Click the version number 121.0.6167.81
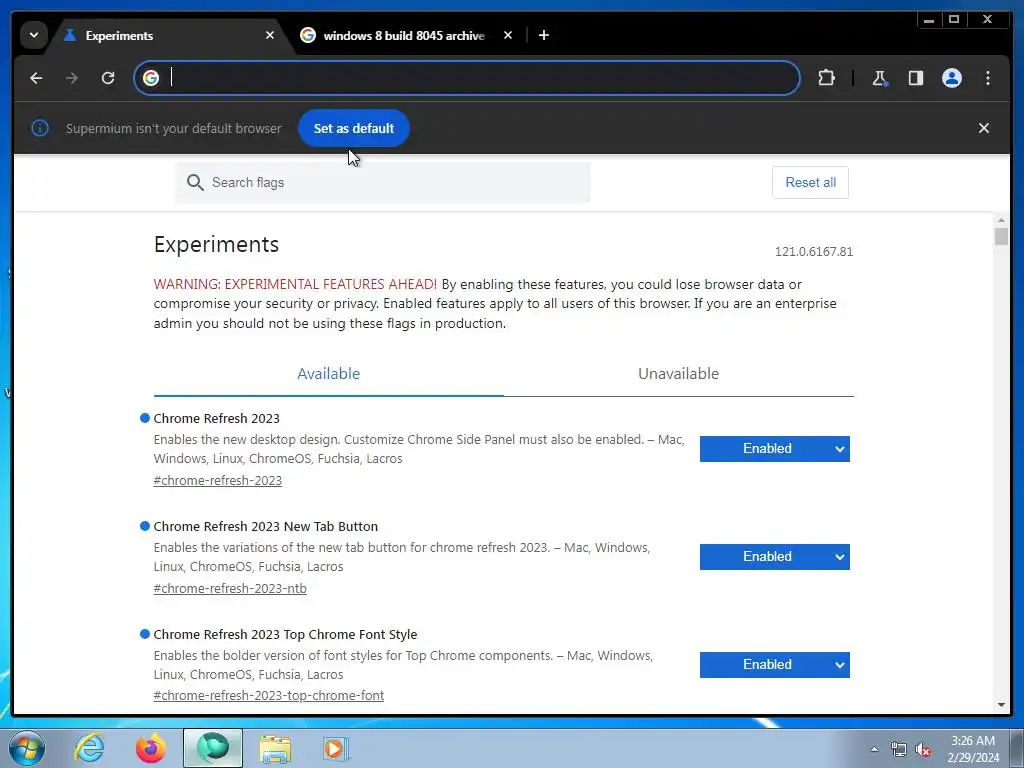 click(x=814, y=251)
